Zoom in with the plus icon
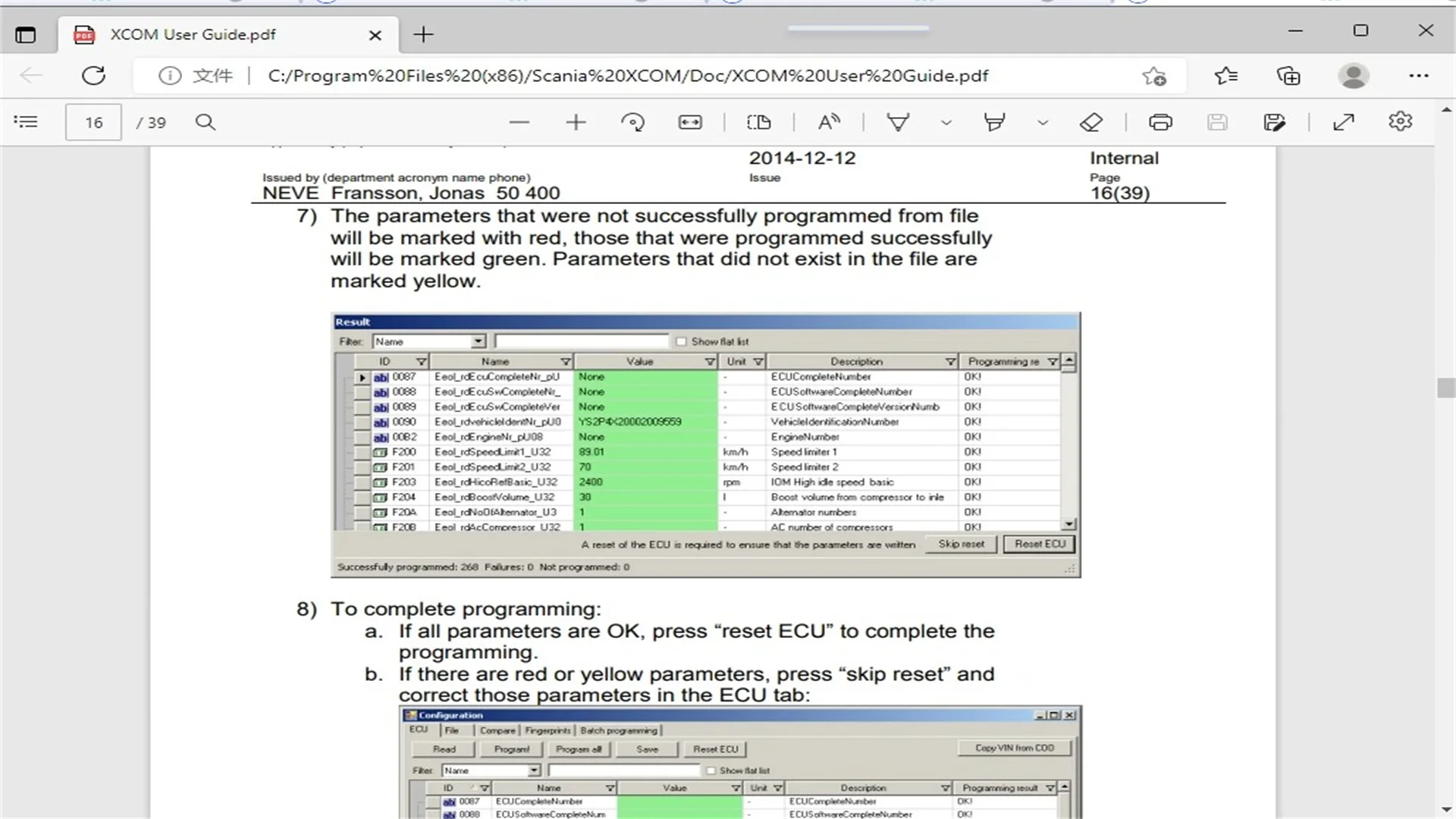Screen dimensions: 1456x819 click(x=576, y=122)
